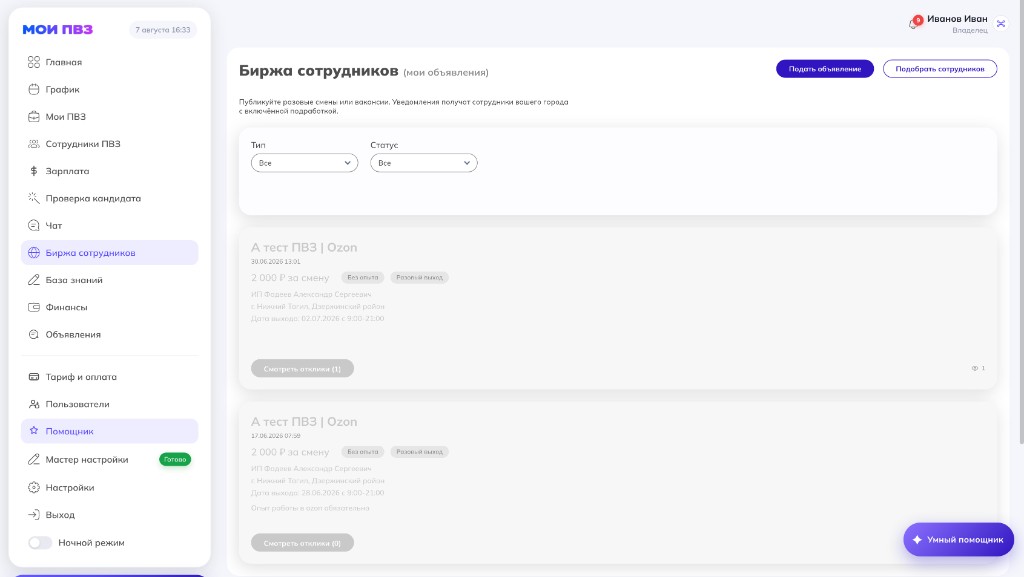
Task: Toggle the Ночной режим switch
Action: (x=40, y=542)
